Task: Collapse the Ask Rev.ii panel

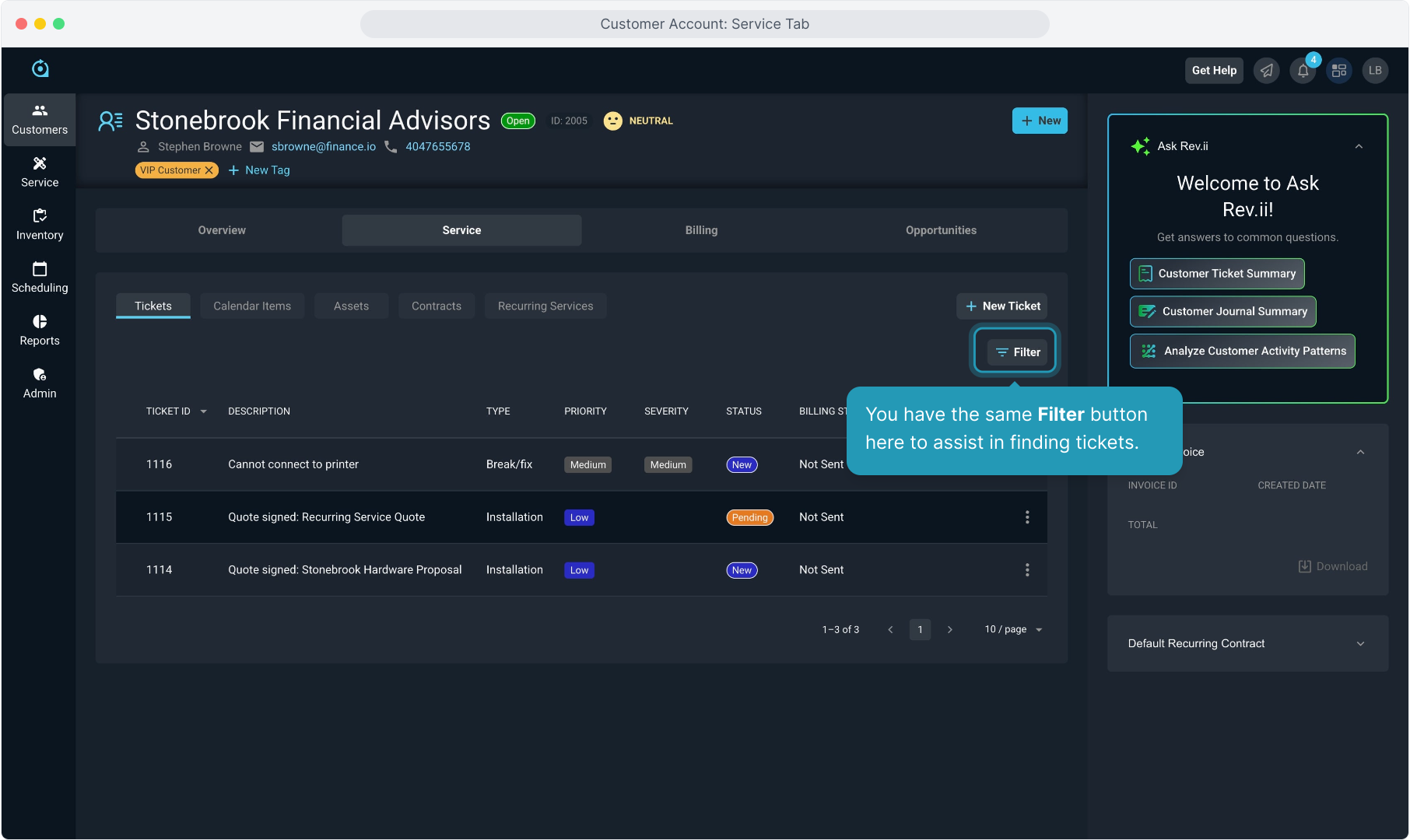Action: [x=1359, y=146]
